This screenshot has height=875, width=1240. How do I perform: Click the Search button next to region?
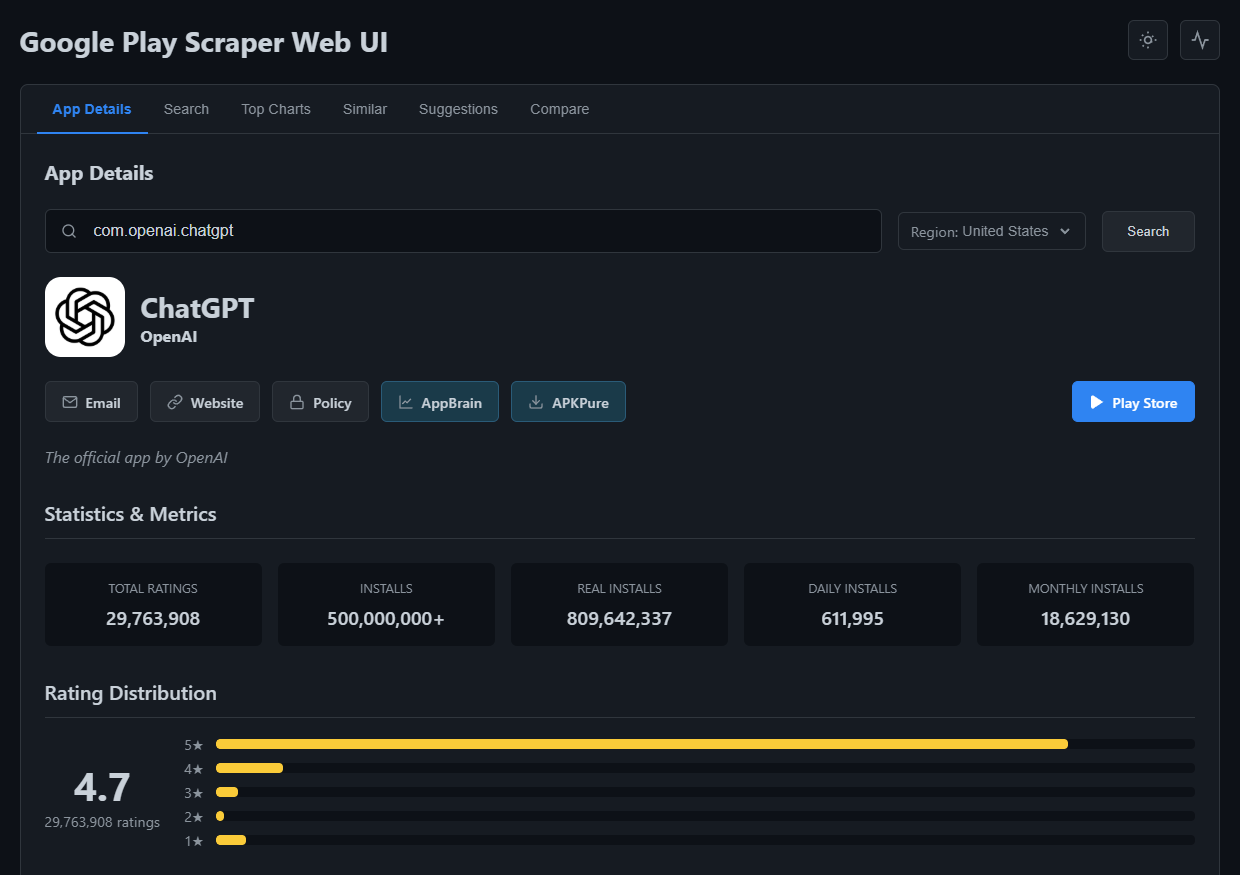tap(1148, 231)
